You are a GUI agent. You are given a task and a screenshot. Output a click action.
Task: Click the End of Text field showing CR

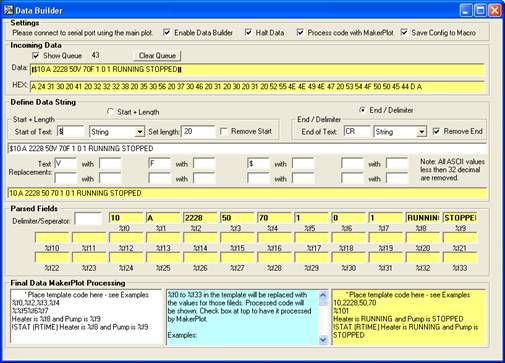click(357, 132)
